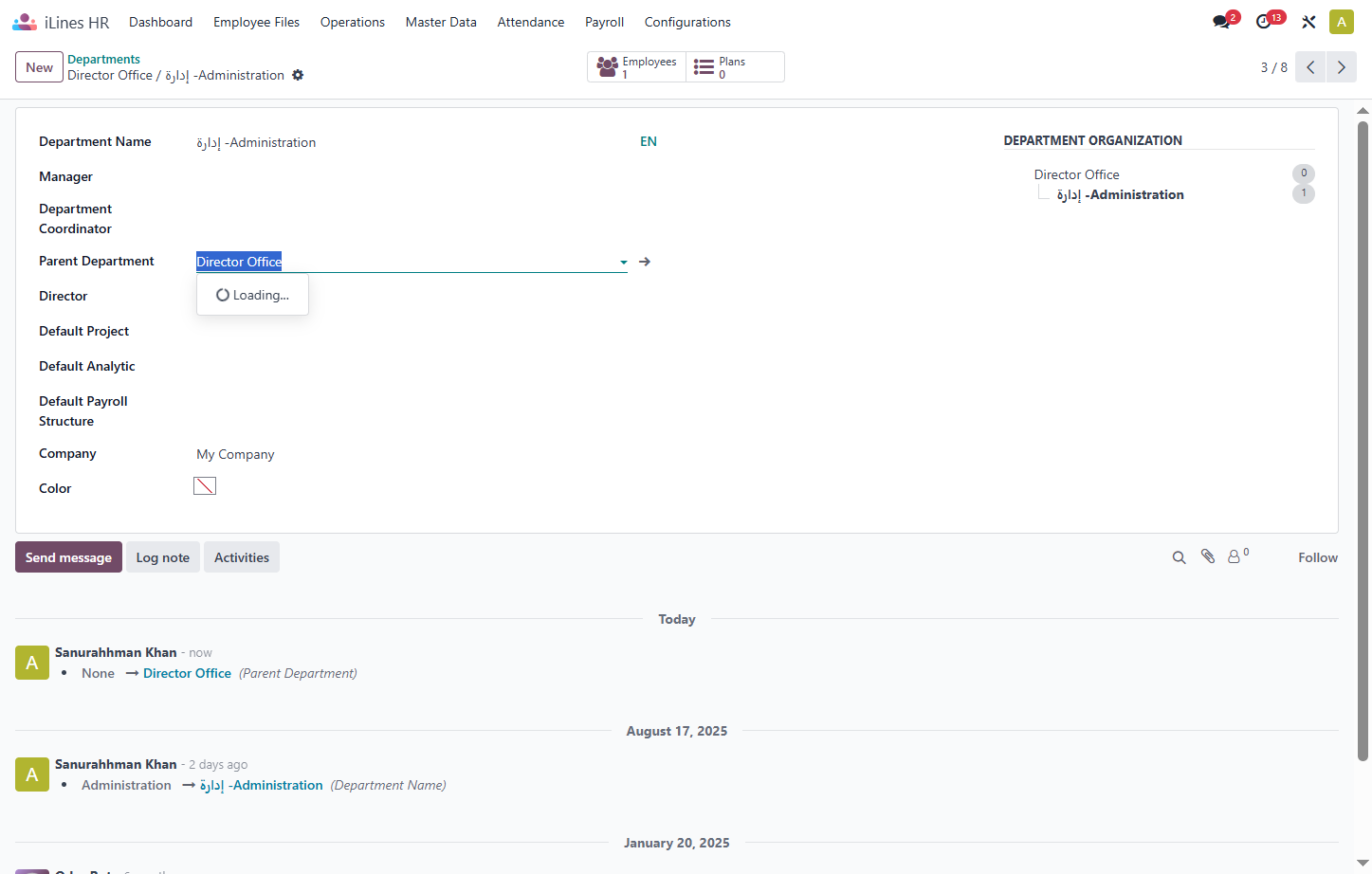
Task: Open the attachments paperclip icon
Action: 1207,556
